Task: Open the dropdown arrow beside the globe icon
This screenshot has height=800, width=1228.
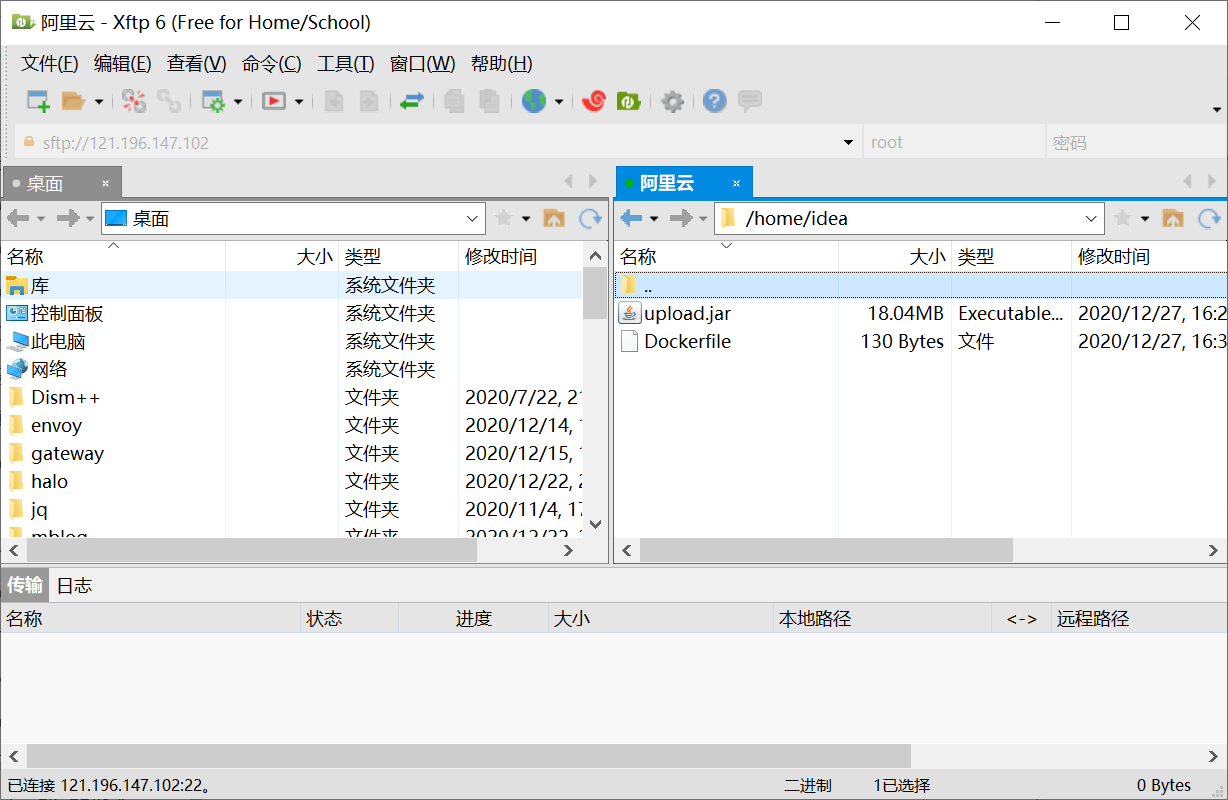Action: click(558, 101)
